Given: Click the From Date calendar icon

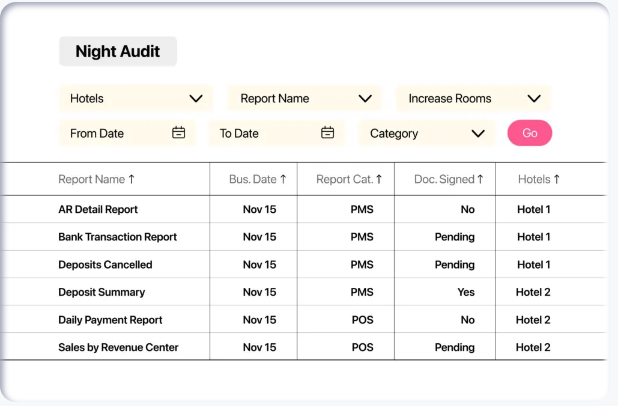Looking at the screenshot, I should [179, 133].
